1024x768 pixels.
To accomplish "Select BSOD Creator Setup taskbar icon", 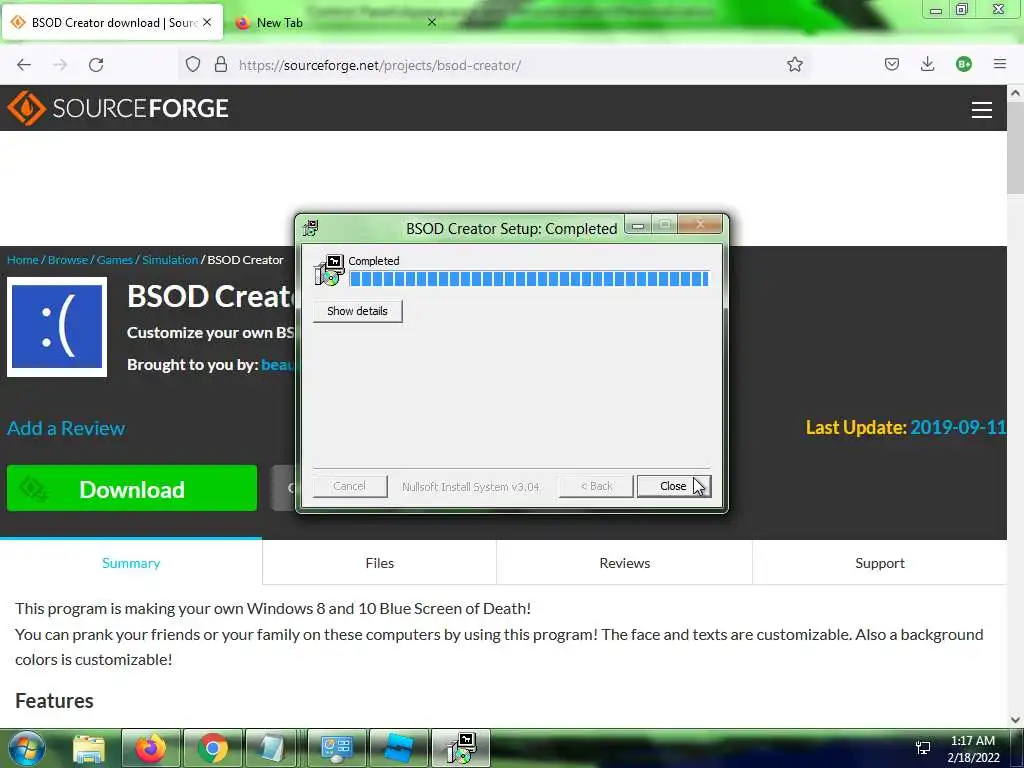I will tap(461, 748).
